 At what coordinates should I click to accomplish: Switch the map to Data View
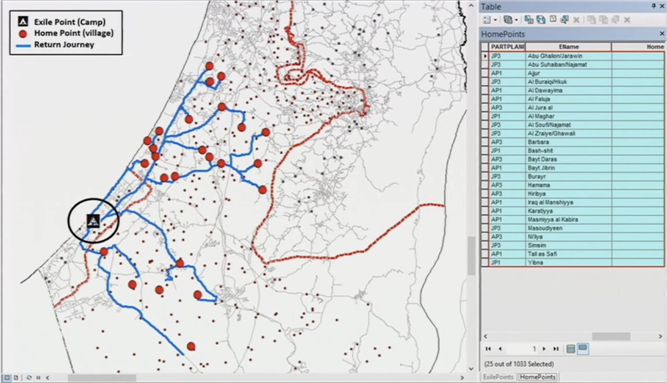click(x=7, y=377)
